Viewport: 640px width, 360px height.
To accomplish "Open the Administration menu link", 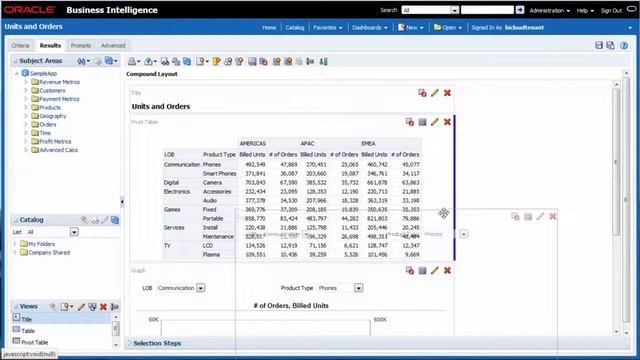I will [549, 11].
